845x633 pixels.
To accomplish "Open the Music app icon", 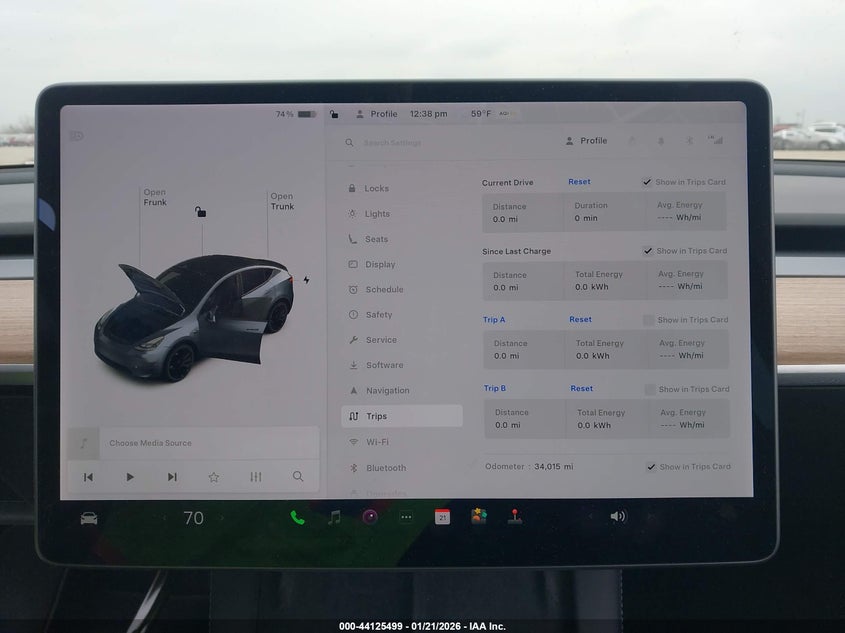I will click(334, 517).
